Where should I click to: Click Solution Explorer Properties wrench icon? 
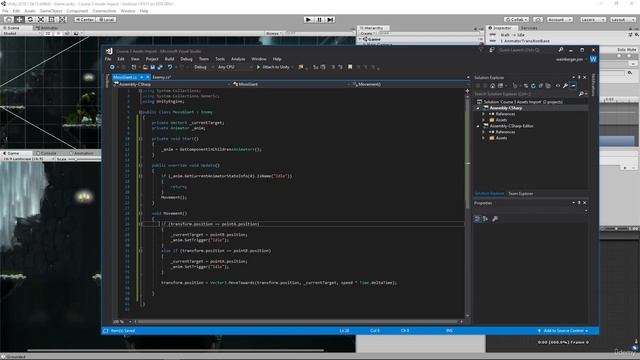click(x=565, y=86)
